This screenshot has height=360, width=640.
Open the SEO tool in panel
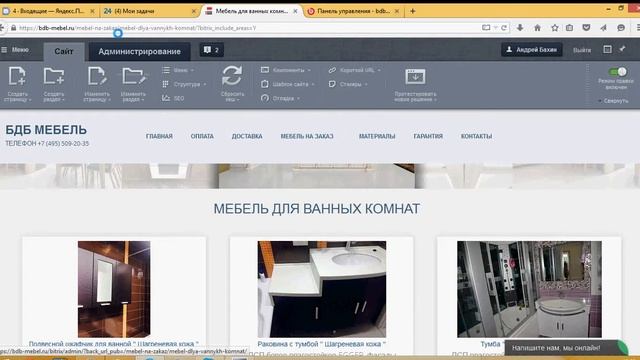pos(173,98)
